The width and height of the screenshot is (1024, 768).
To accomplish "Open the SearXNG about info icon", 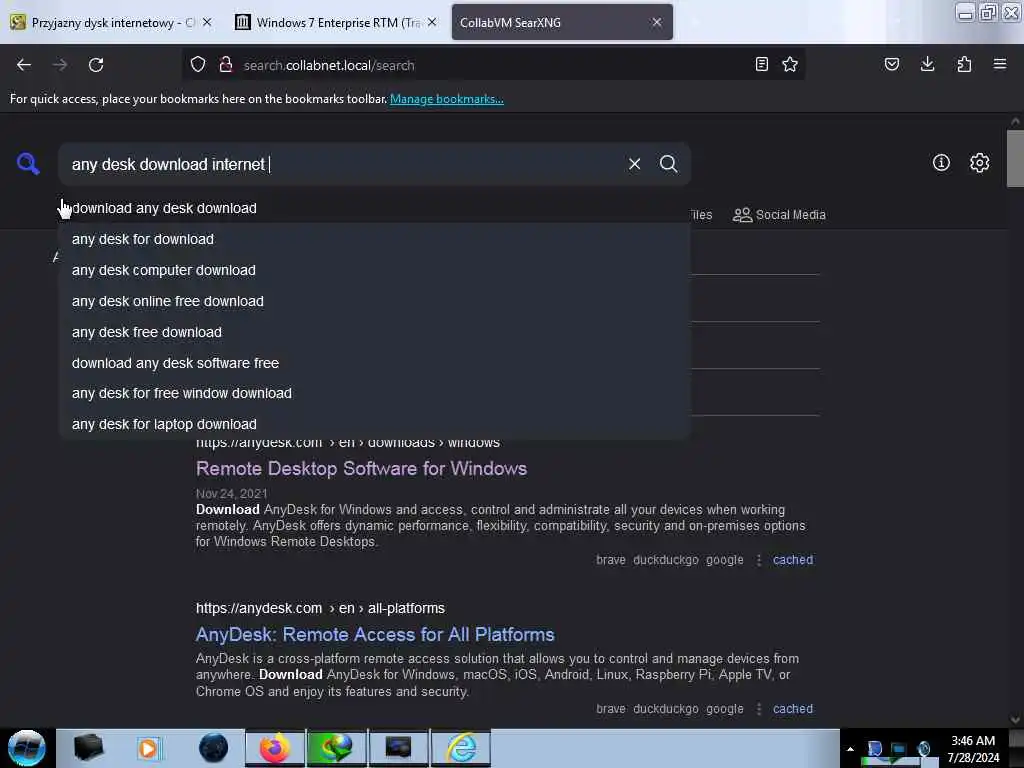I will [941, 163].
